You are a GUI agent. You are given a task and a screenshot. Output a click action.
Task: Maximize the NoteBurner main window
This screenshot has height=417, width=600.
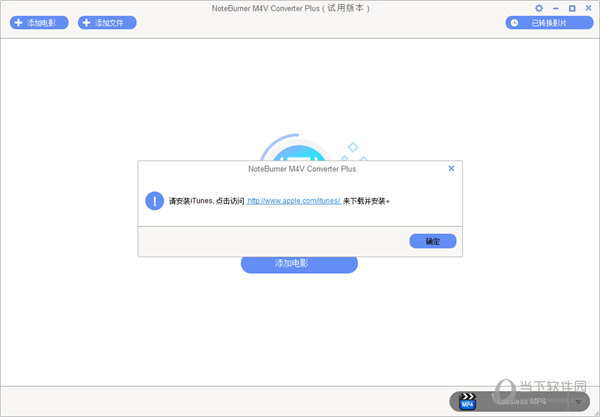[572, 8]
